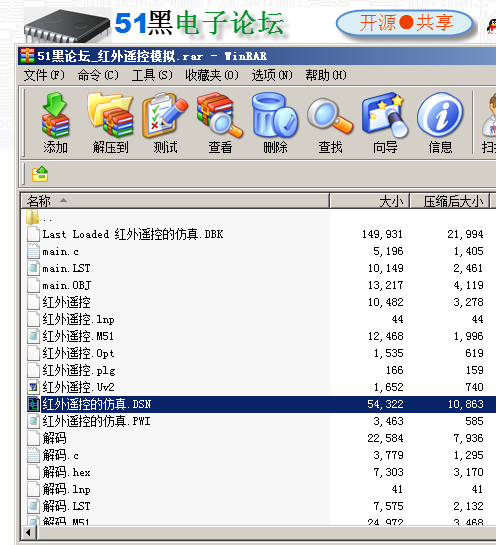Select the parent folder '..' icon
Image resolution: width=496 pixels, height=545 pixels.
33,217
